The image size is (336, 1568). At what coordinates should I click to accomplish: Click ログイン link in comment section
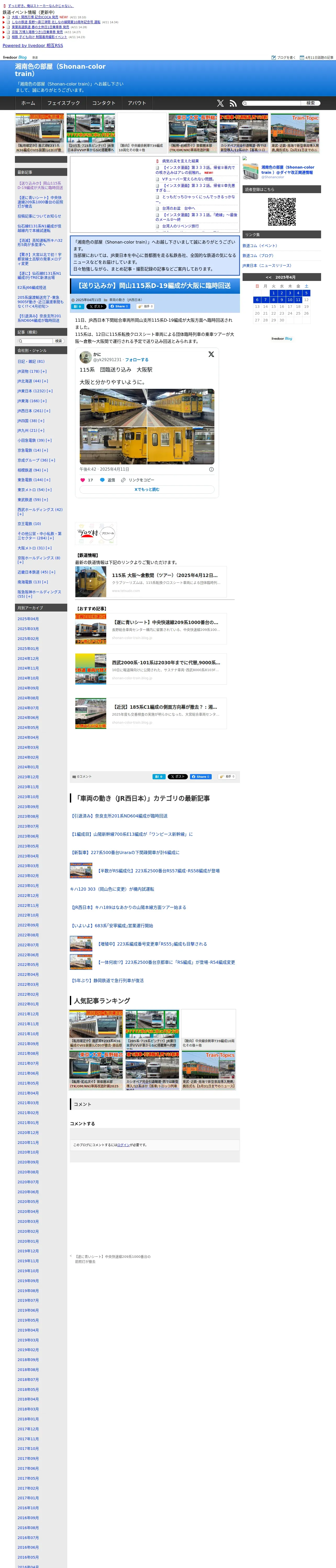(x=123, y=1145)
